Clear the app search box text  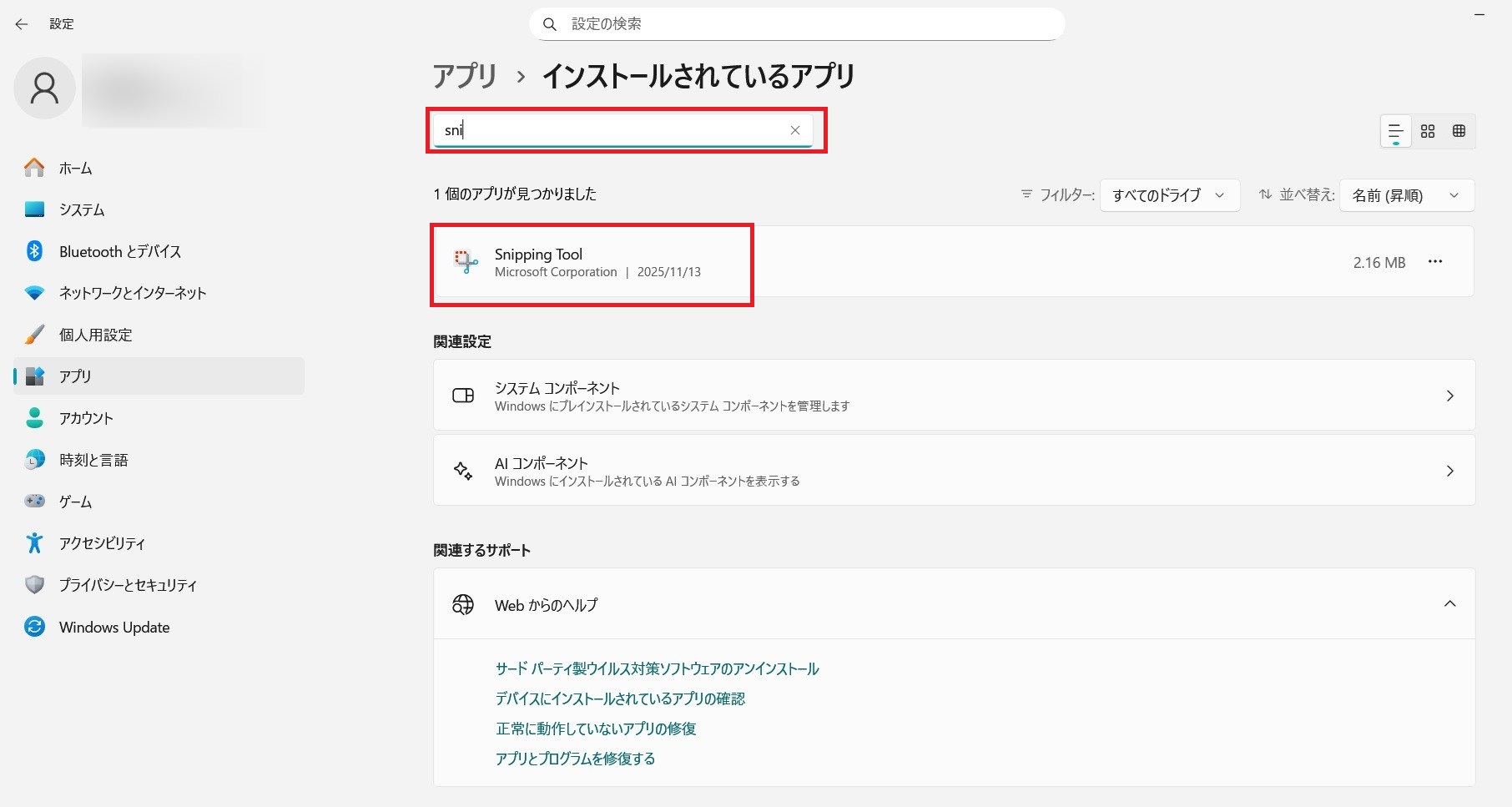click(x=794, y=130)
